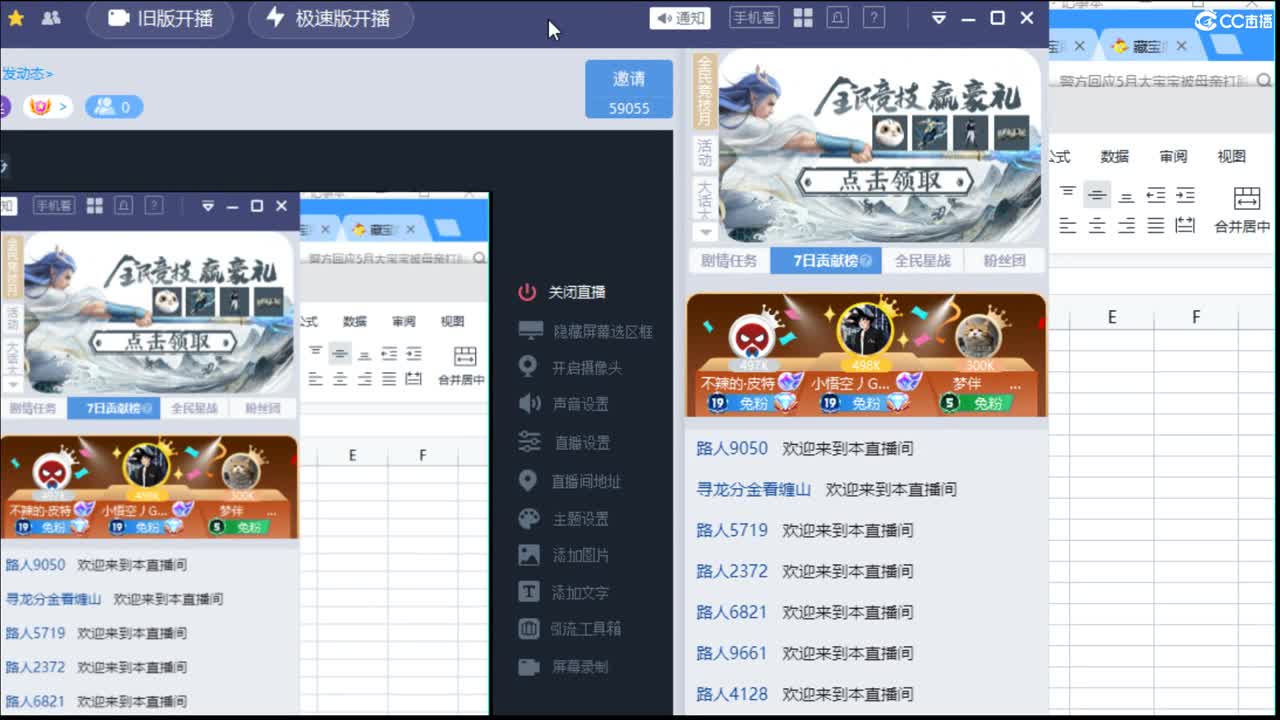This screenshot has width=1280, height=720.
Task: Click help icon on 7日贡献榜 tab
Action: tap(866, 261)
